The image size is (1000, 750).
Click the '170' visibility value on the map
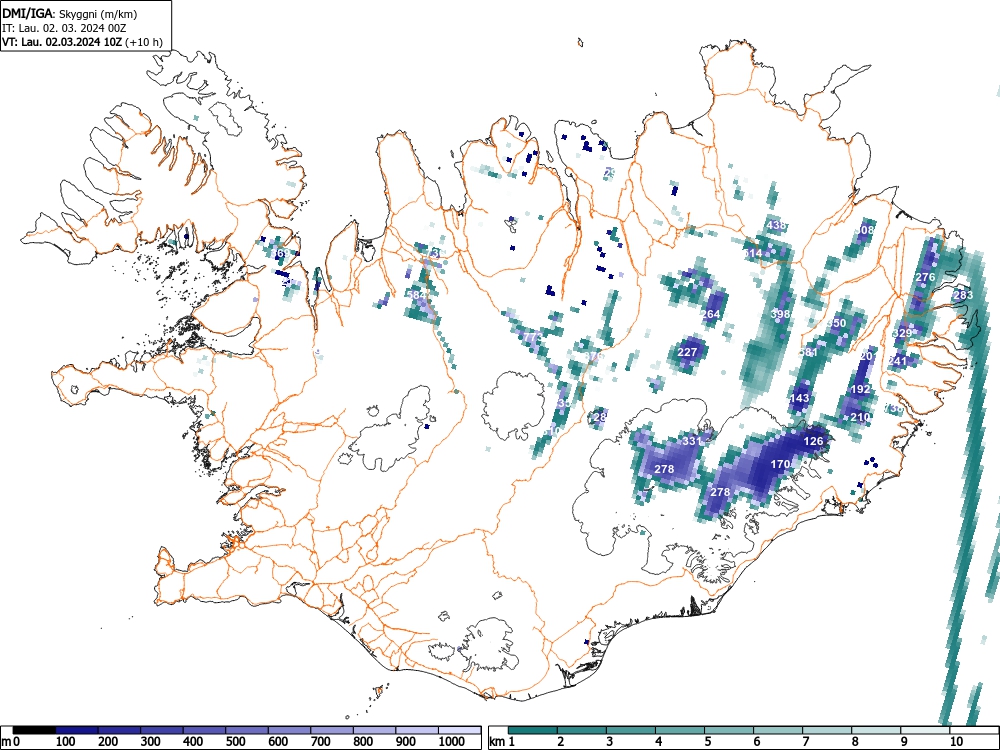[x=781, y=464]
